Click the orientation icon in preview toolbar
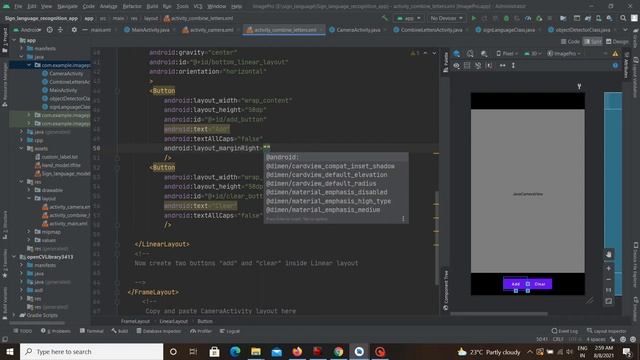Viewport: 640px width, 360px height. 470,54
